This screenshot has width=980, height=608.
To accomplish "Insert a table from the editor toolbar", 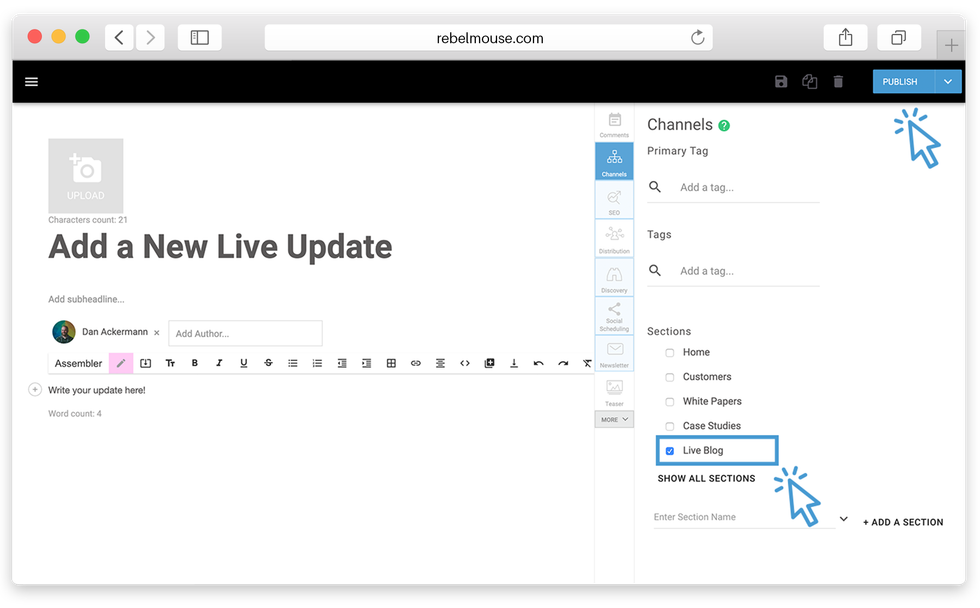I will click(391, 363).
